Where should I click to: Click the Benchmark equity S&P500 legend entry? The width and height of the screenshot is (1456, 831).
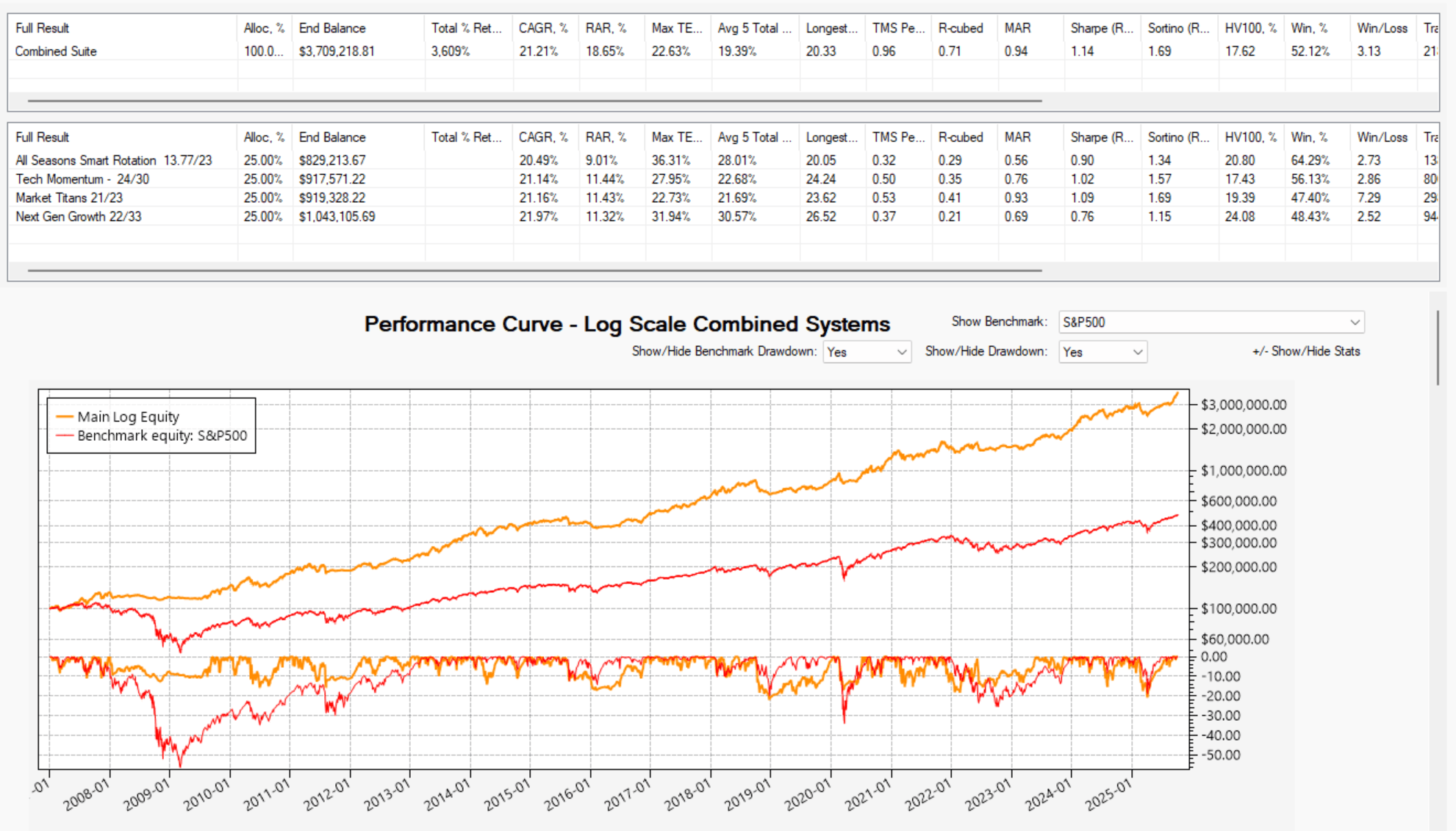click(162, 436)
